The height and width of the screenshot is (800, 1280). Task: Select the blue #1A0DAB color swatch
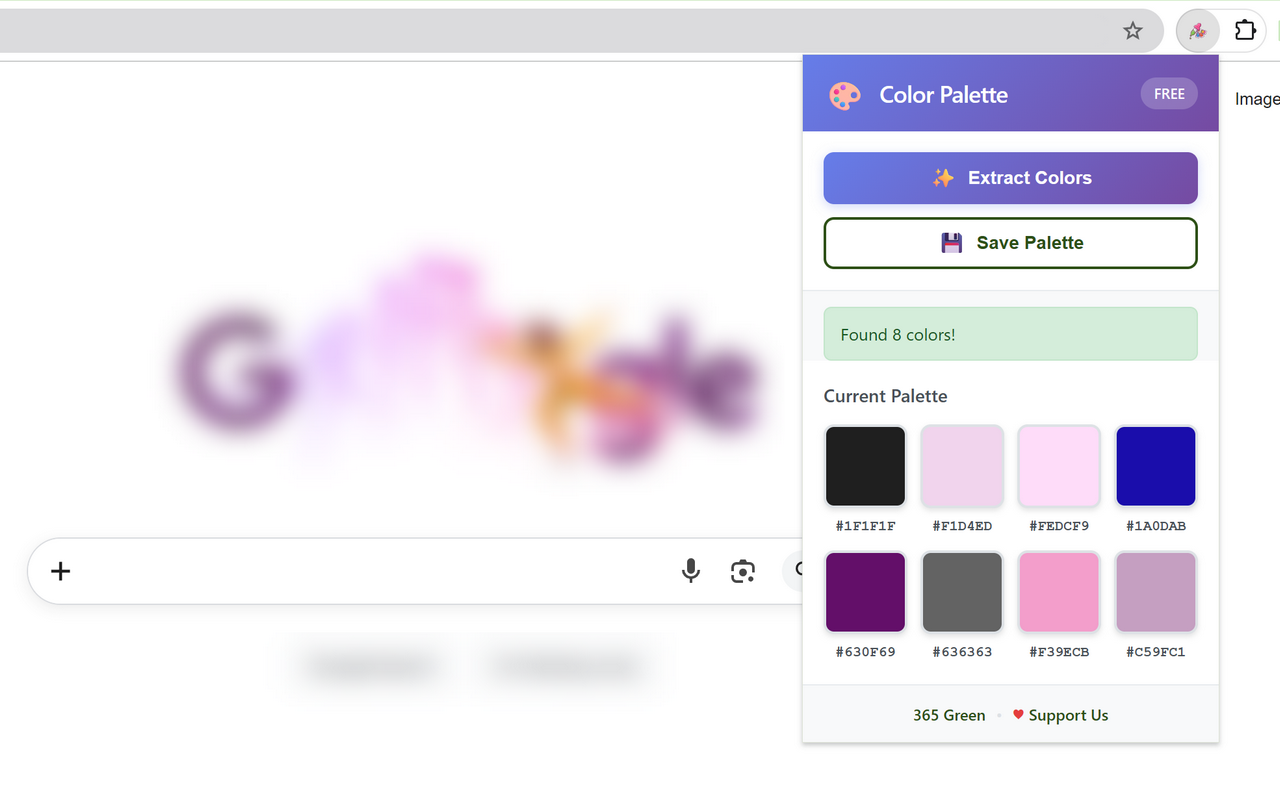1155,466
